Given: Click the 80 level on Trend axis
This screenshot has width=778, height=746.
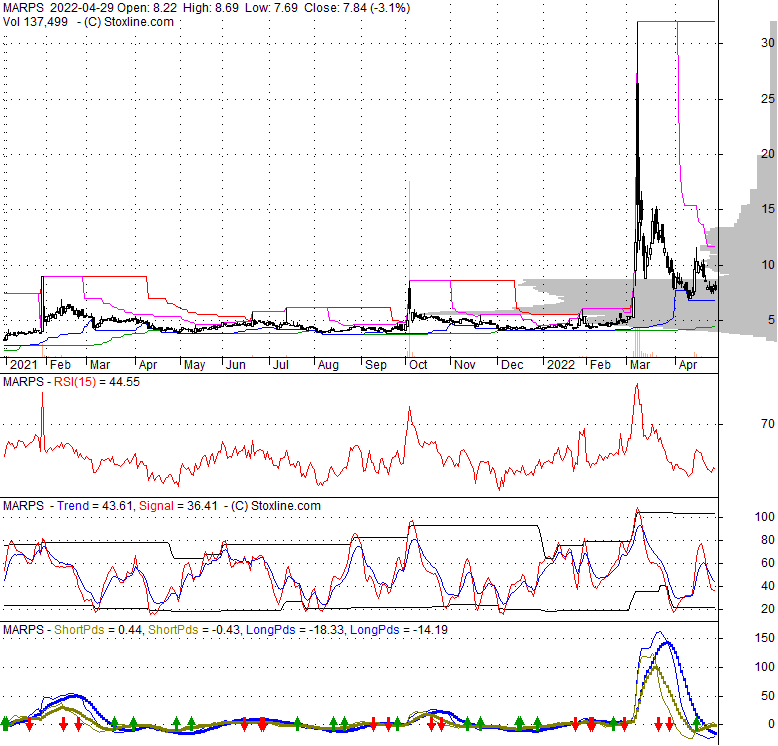Looking at the screenshot, I should pos(768,540).
